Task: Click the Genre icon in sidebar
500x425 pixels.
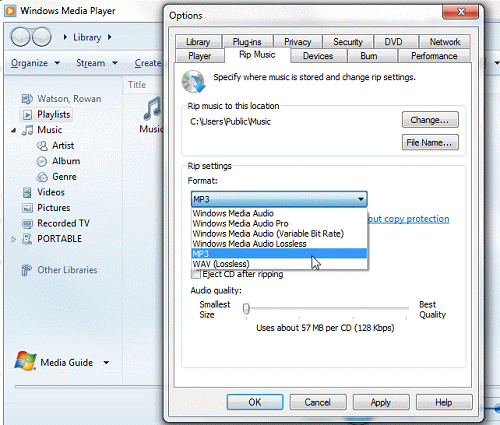Action: click(42, 177)
